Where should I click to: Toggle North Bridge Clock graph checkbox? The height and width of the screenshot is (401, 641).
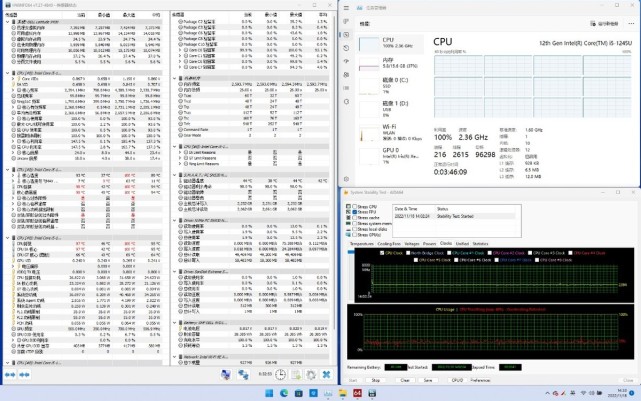pos(408,253)
